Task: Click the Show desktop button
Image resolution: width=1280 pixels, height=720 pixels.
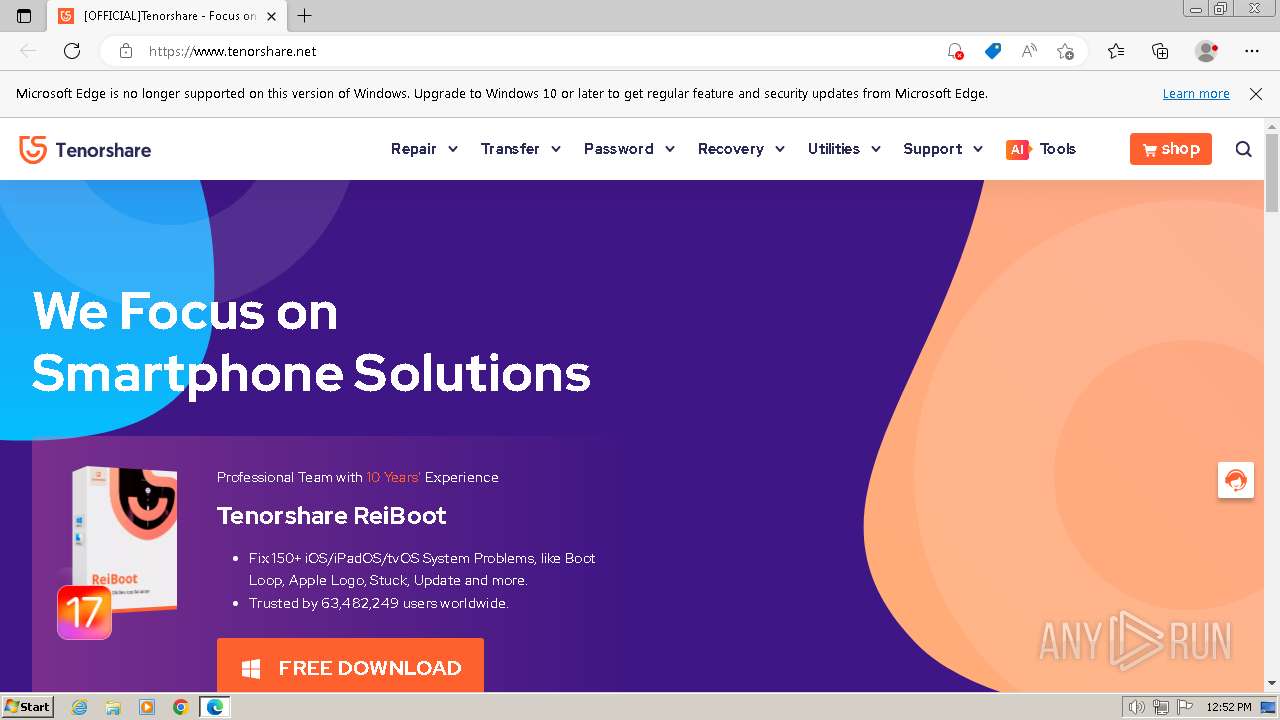Action: [1268, 707]
